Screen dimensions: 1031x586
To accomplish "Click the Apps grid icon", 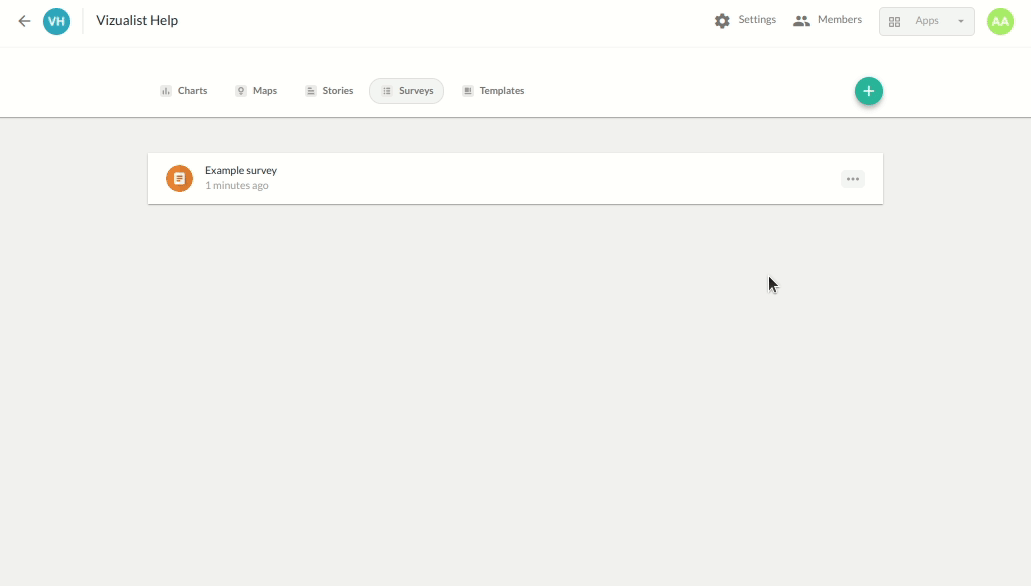I will [895, 22].
